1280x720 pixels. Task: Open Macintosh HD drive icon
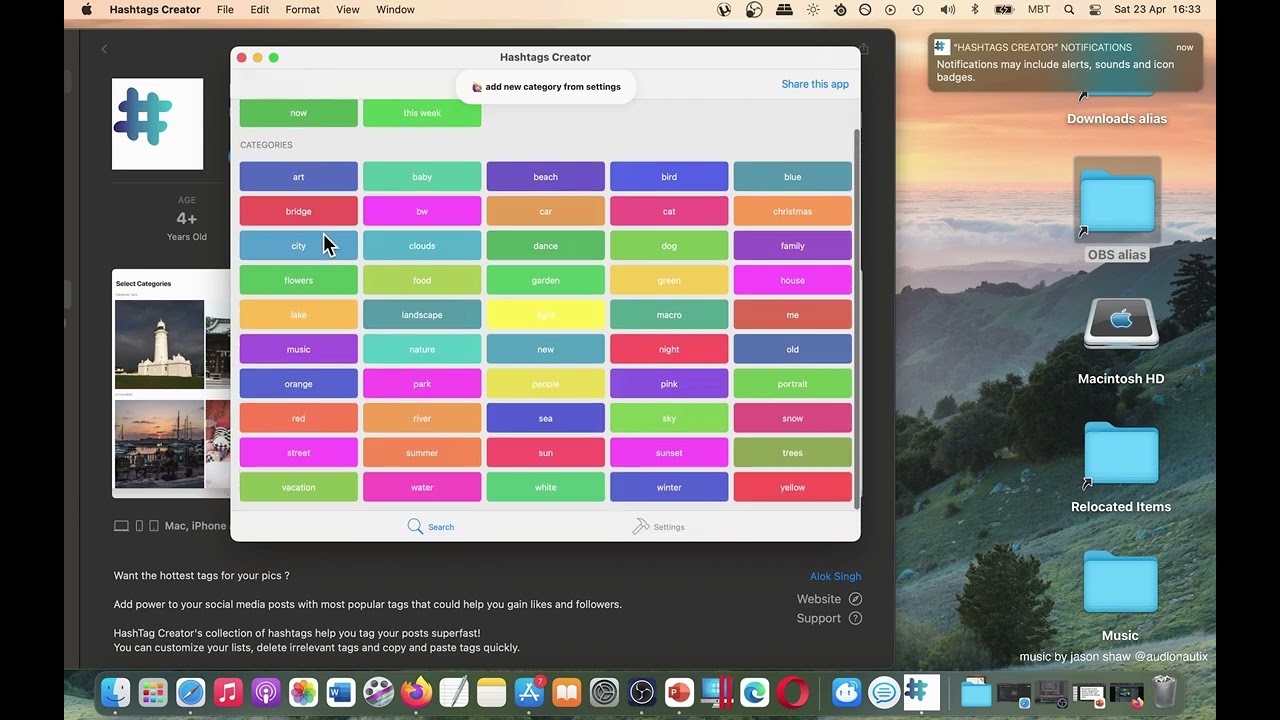click(1121, 340)
